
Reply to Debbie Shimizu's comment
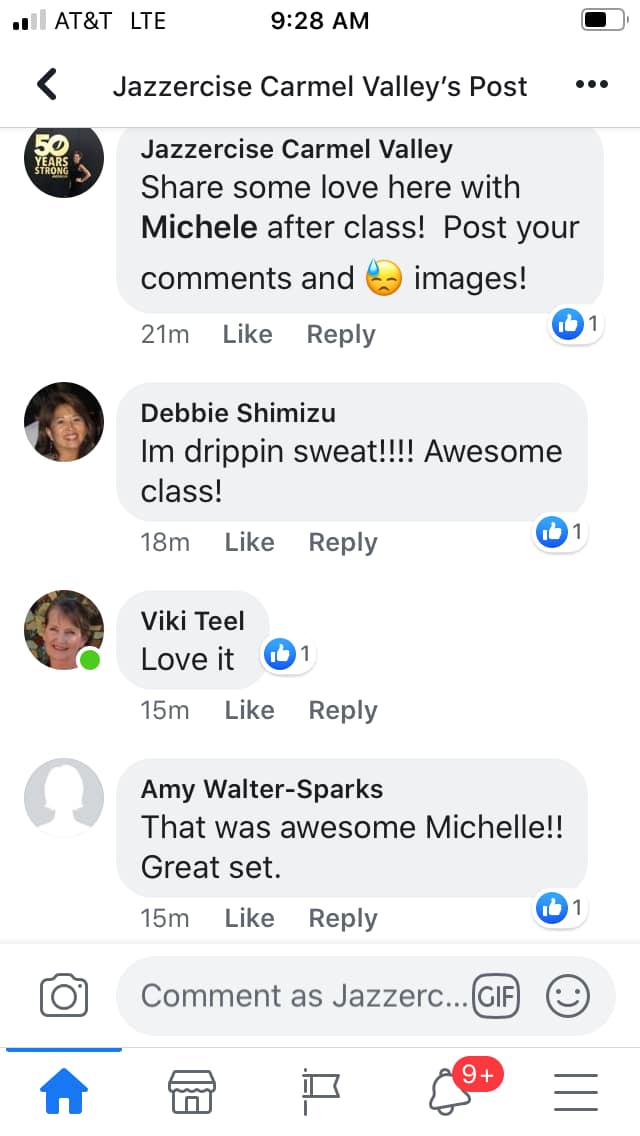pyautogui.click(x=342, y=542)
